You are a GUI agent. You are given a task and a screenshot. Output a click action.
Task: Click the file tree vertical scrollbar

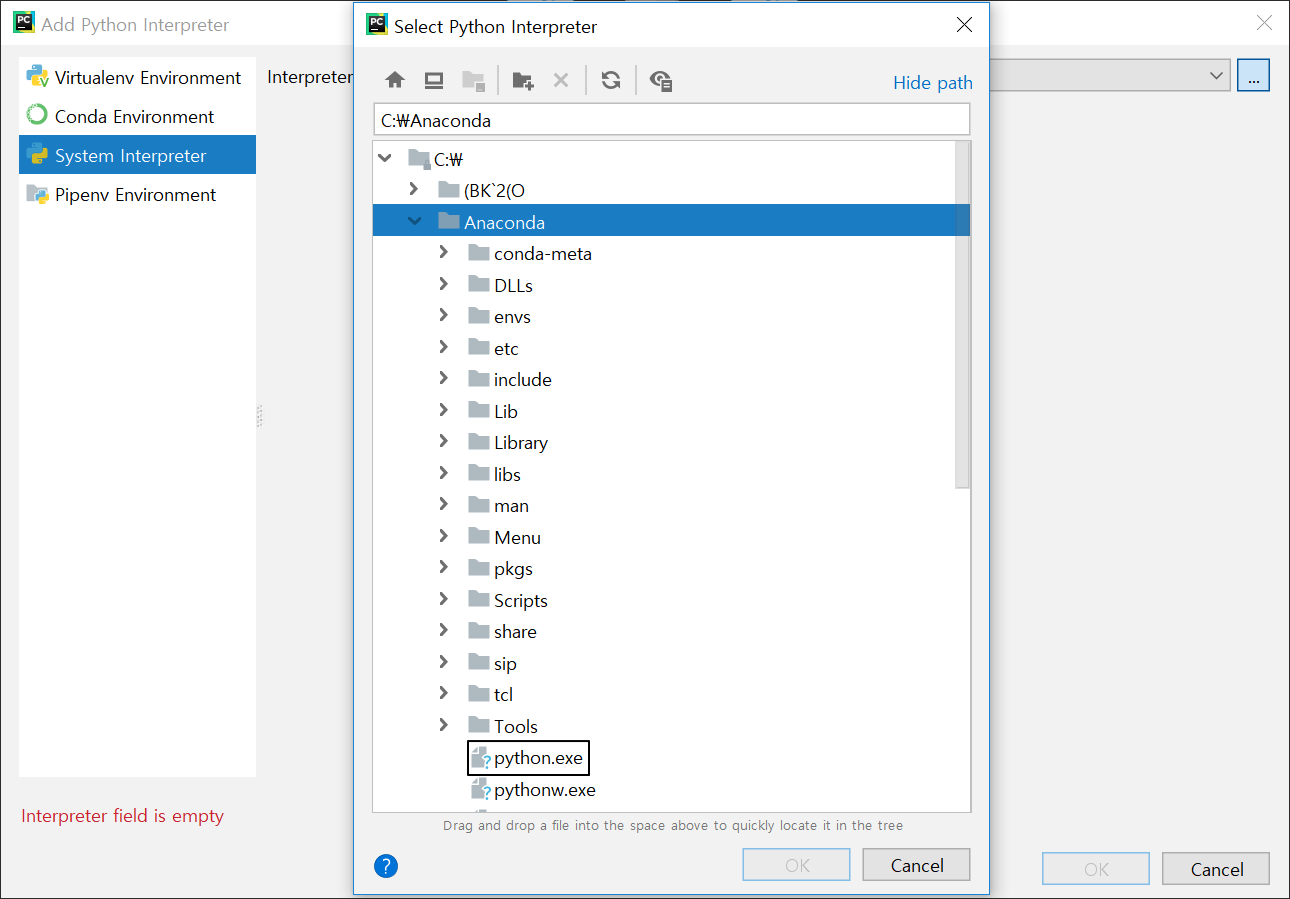(x=962, y=315)
